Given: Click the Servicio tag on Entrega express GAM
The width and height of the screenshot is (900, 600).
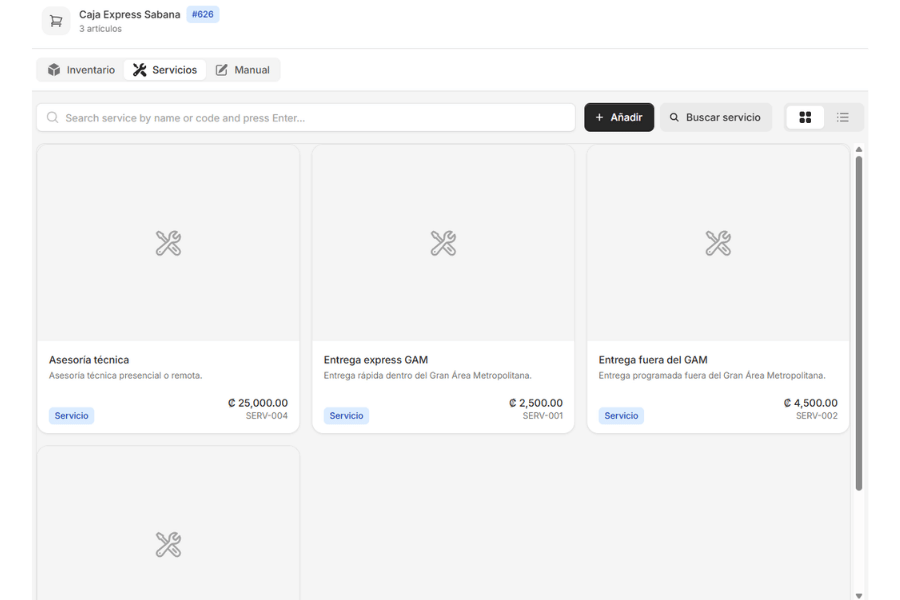Looking at the screenshot, I should [346, 416].
